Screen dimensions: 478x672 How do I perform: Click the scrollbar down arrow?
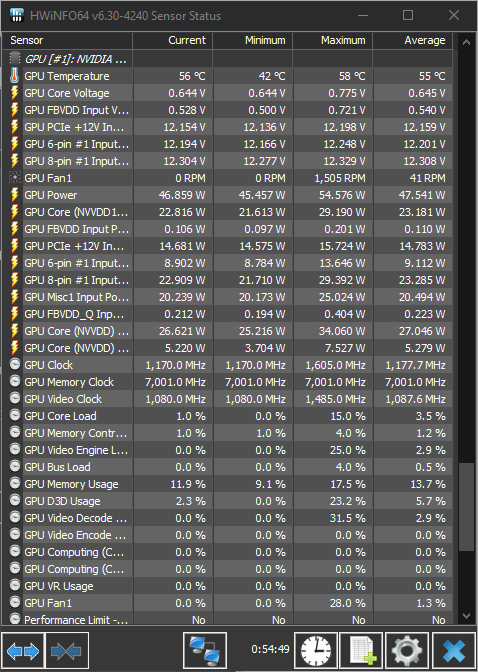[466, 616]
